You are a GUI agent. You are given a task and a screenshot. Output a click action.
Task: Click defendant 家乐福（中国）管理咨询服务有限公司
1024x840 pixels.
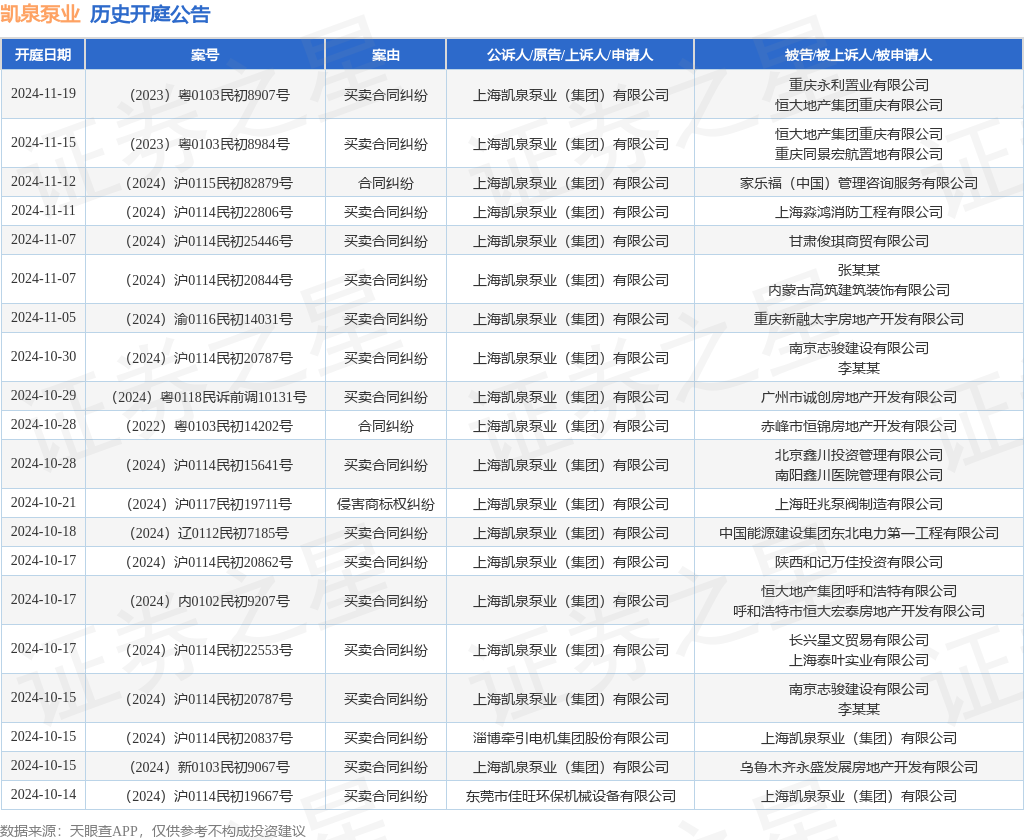tap(858, 183)
